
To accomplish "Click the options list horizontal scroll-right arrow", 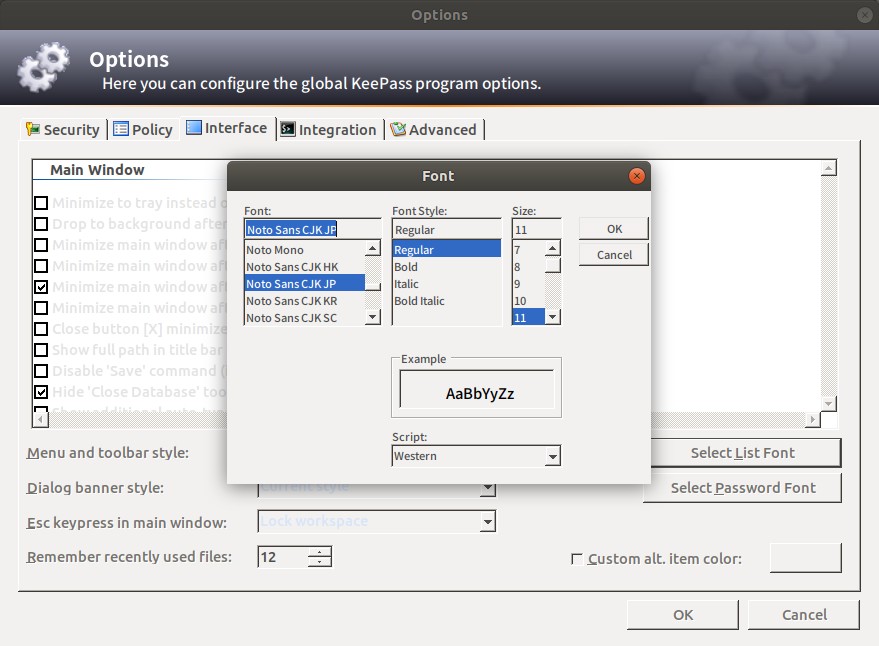I will click(812, 419).
